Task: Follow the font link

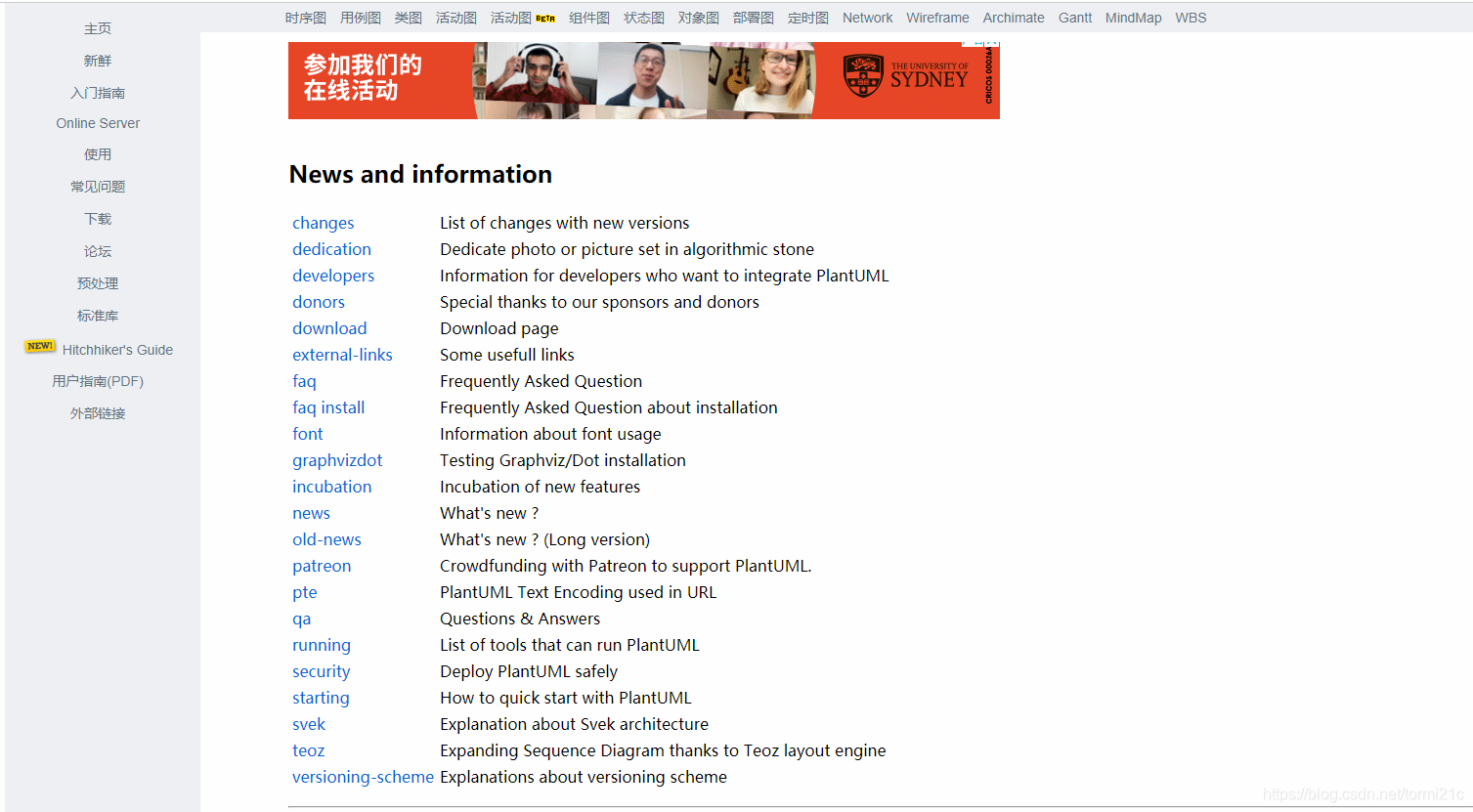Action: [307, 434]
